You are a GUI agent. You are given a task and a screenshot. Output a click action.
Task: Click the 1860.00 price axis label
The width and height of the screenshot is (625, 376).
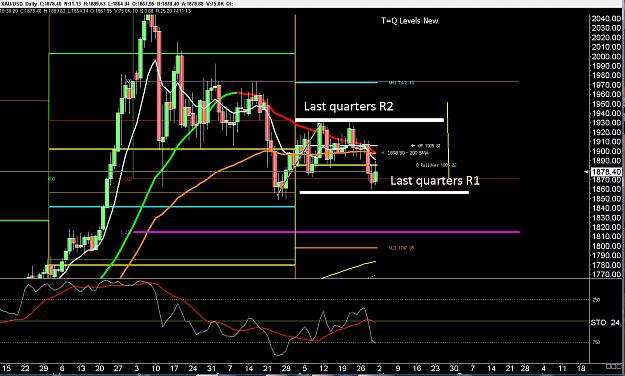(606, 189)
